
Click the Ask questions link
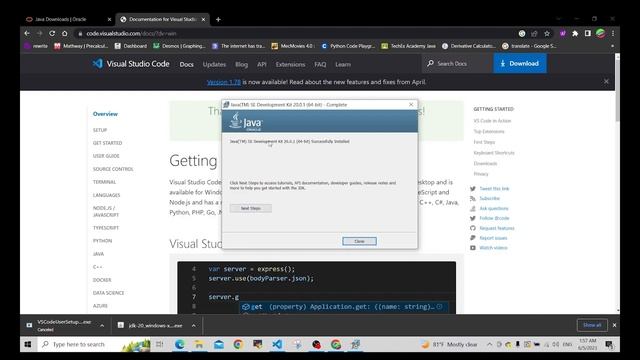[494, 209]
